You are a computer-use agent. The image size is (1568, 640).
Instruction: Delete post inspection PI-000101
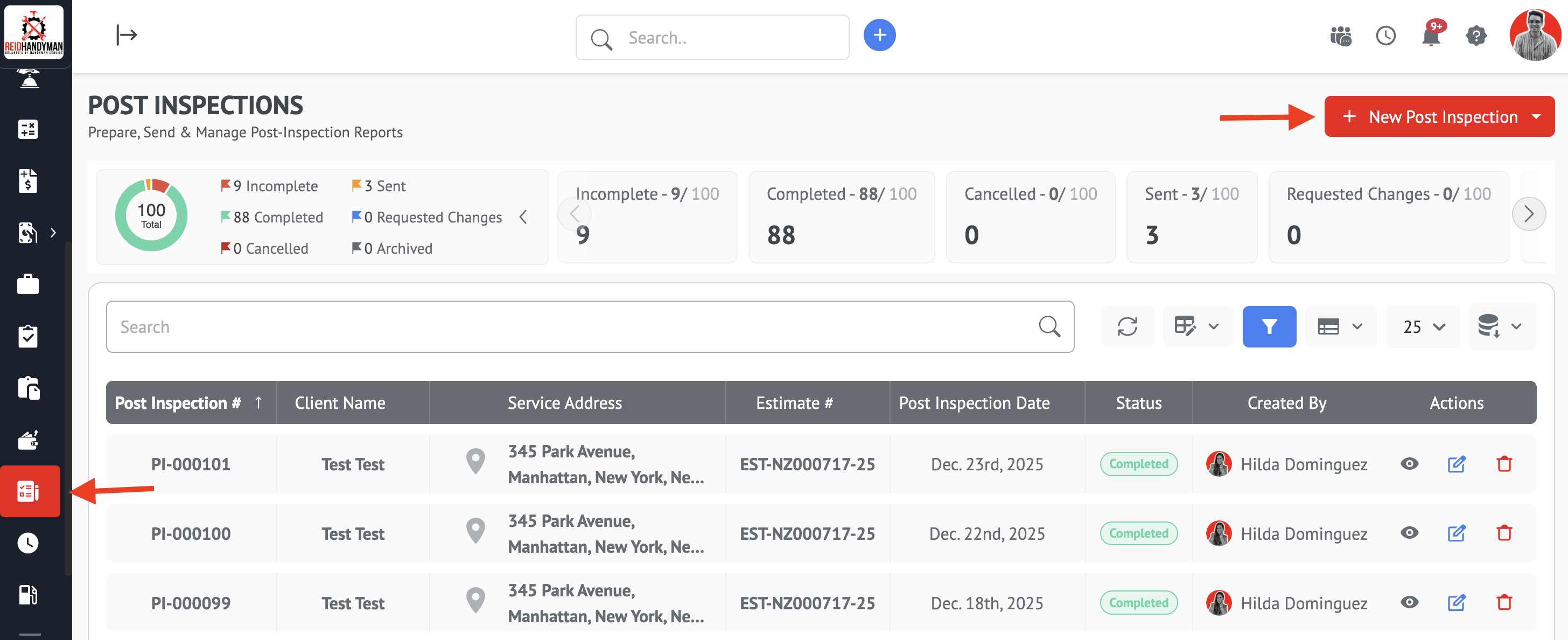(1503, 464)
